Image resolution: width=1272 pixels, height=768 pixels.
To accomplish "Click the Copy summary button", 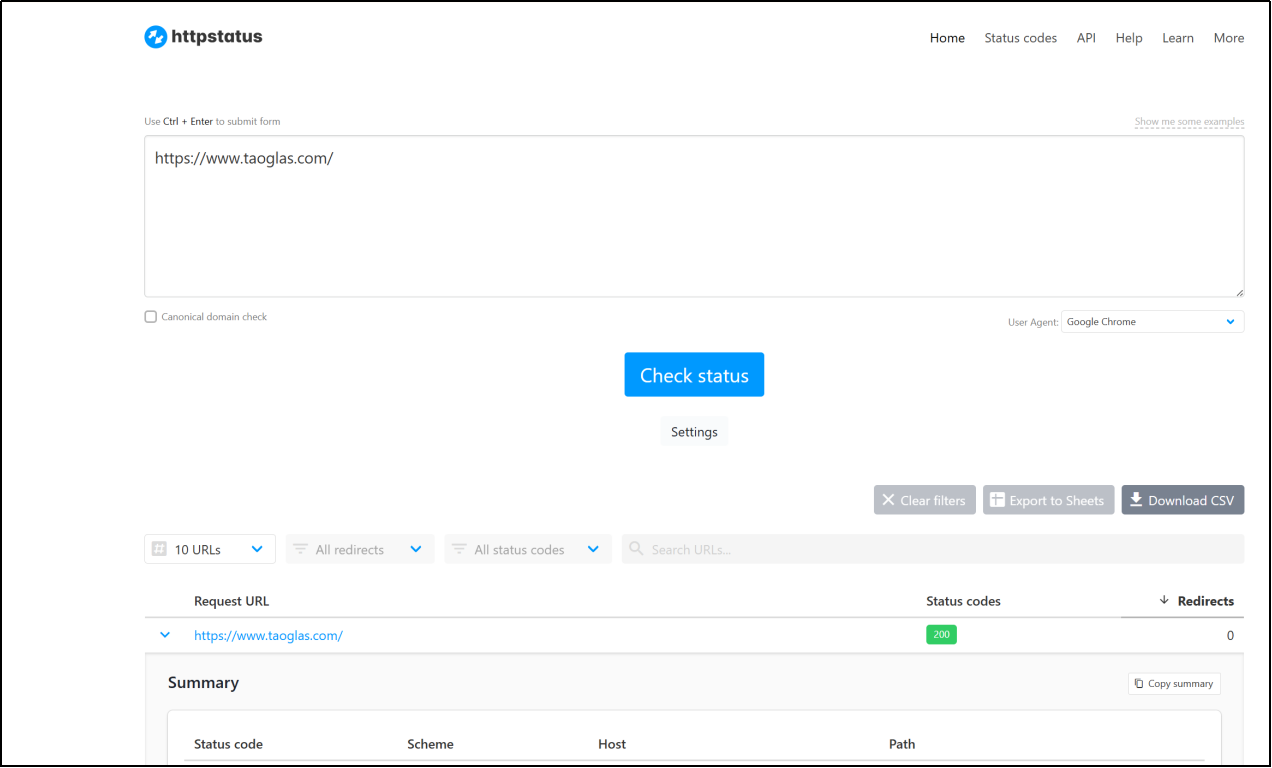I will (x=1174, y=684).
